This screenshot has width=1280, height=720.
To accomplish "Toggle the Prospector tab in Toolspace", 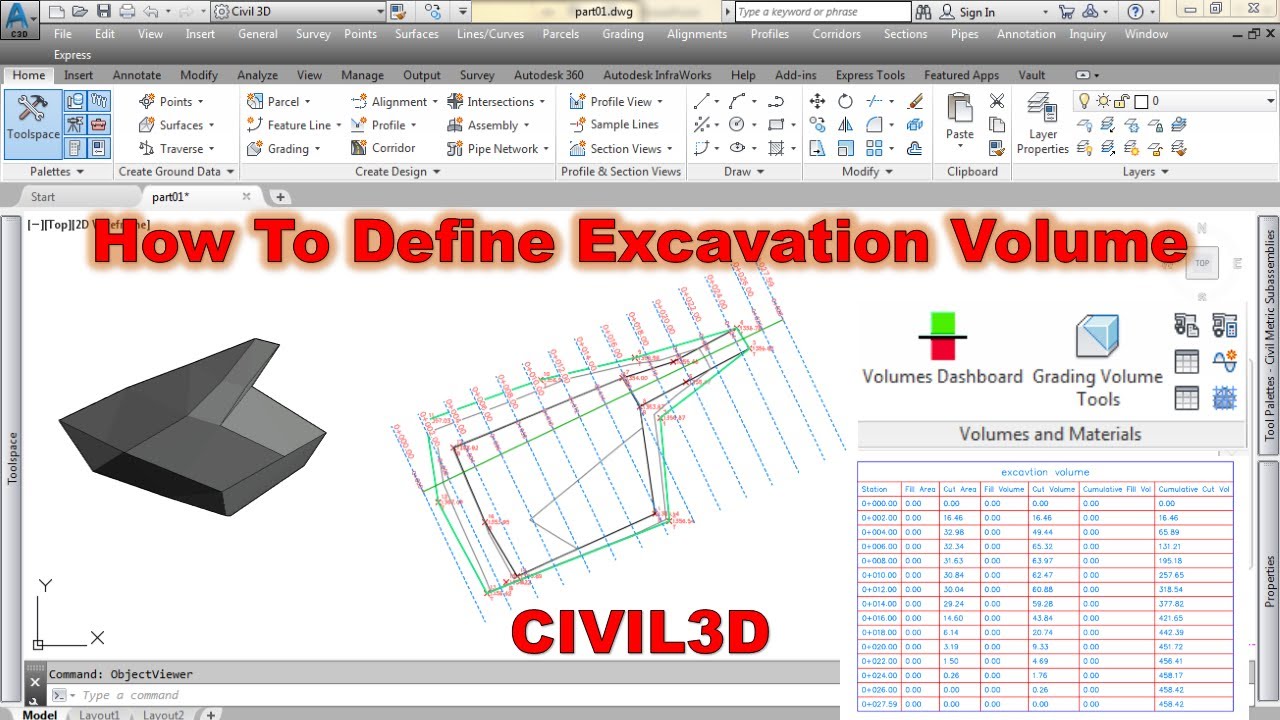I will click(76, 101).
